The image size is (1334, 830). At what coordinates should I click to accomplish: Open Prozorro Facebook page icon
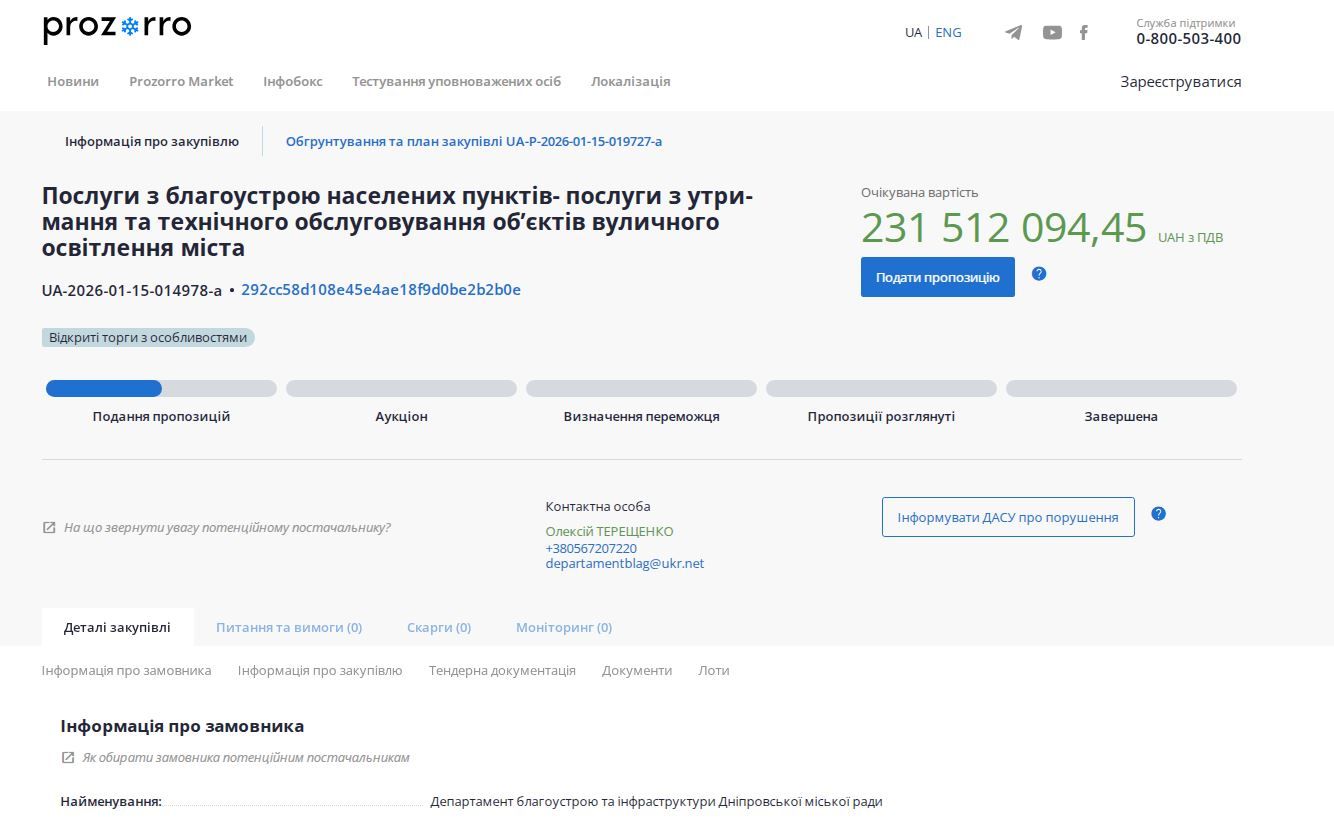pos(1084,32)
